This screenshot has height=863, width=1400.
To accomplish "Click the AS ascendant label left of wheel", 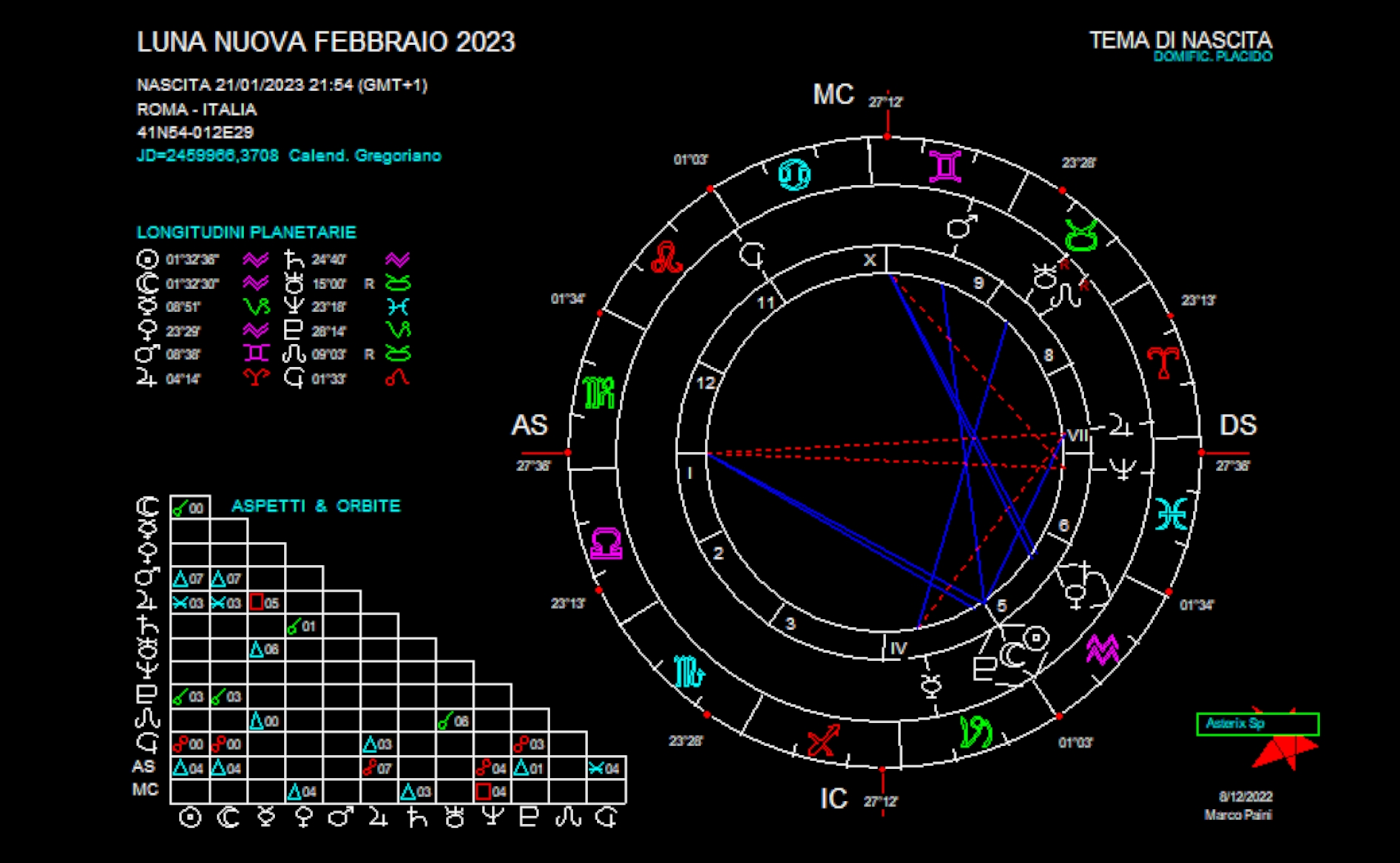I will click(530, 425).
